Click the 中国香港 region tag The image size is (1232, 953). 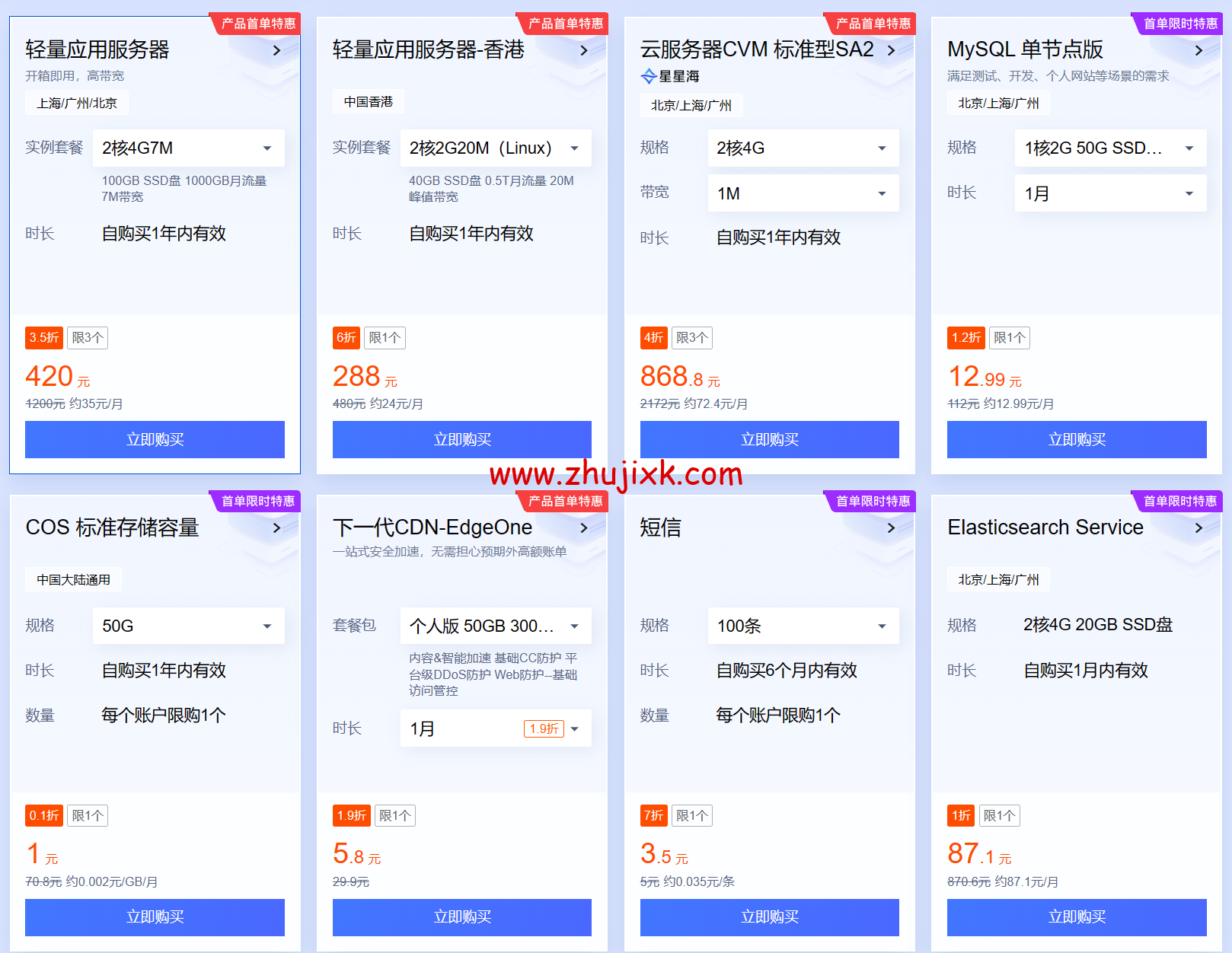click(368, 101)
